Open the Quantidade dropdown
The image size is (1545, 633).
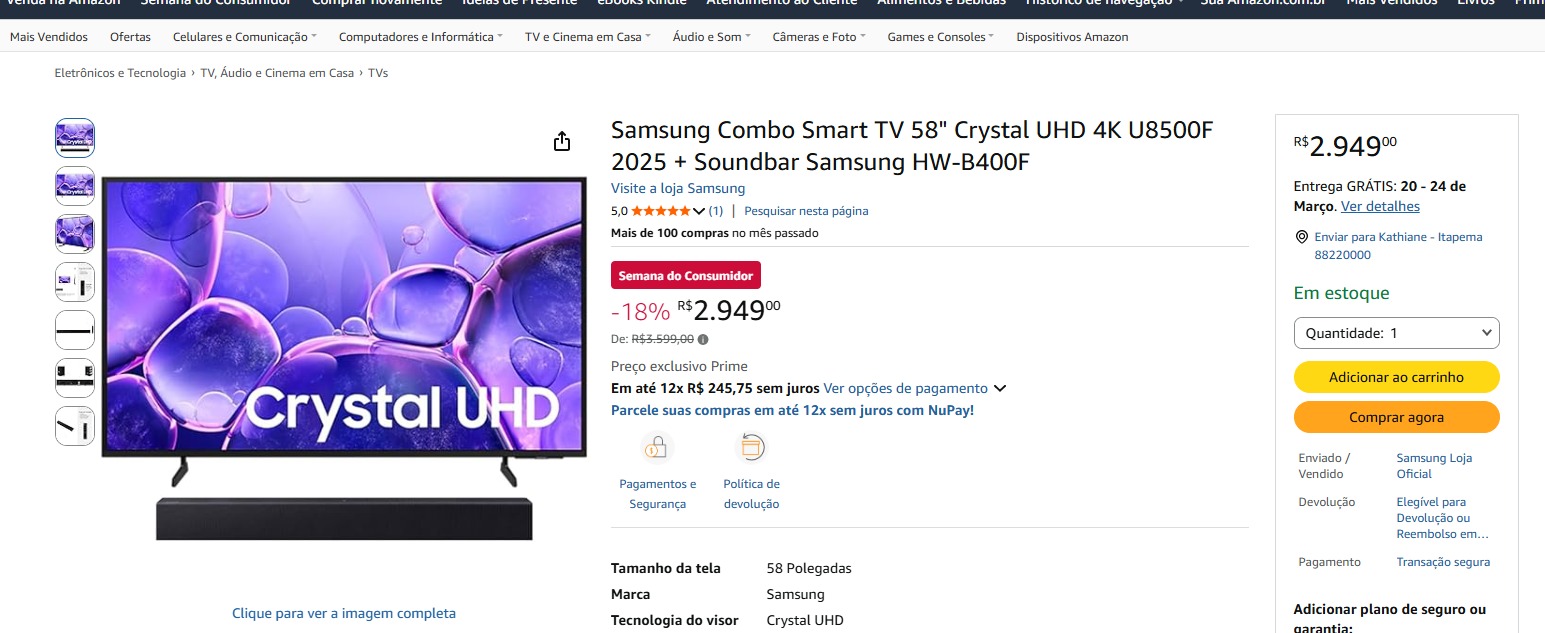[1396, 333]
